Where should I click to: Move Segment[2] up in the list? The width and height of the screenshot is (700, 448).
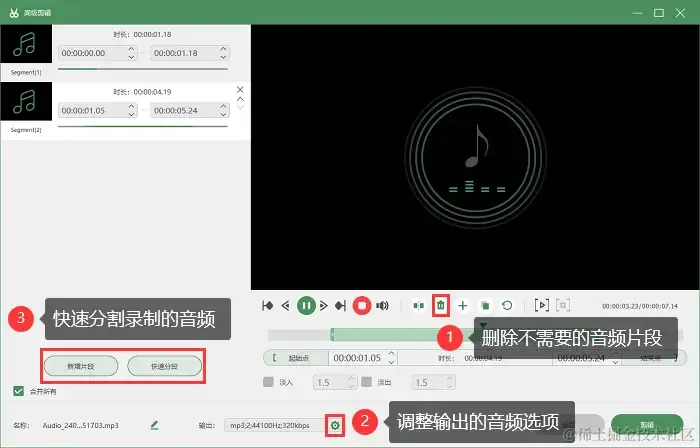[240, 99]
